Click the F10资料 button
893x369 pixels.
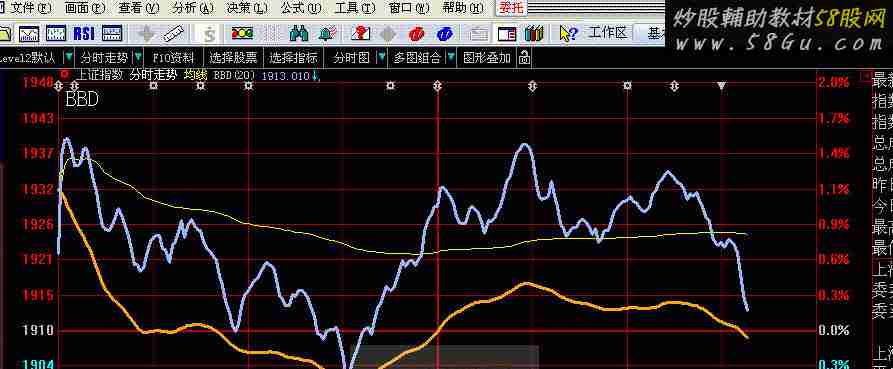(x=173, y=58)
